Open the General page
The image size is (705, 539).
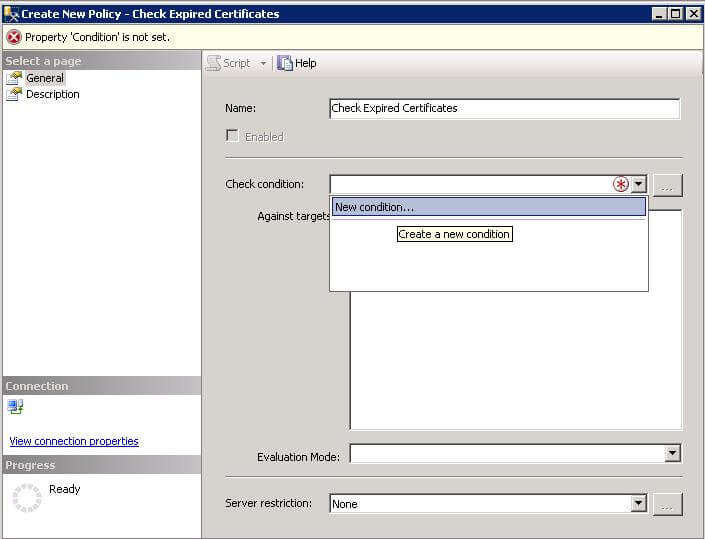coord(45,78)
